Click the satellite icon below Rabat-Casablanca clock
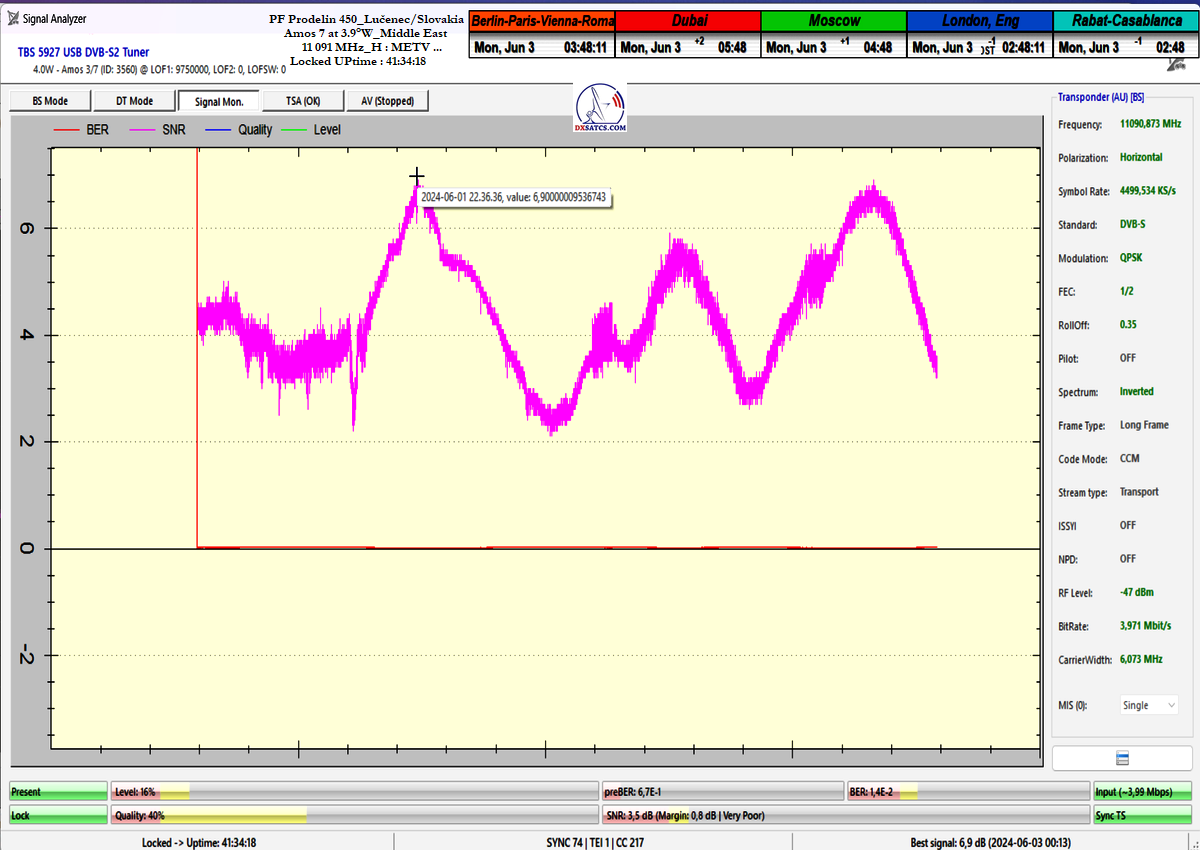The width and height of the screenshot is (1200, 850). point(1176,64)
